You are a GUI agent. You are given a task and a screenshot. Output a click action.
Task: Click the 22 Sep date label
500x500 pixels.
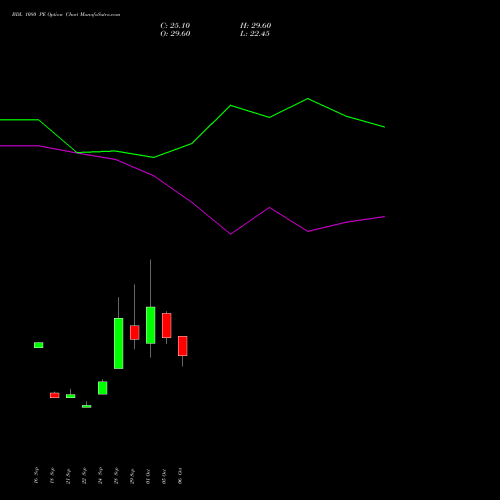(x=84, y=476)
